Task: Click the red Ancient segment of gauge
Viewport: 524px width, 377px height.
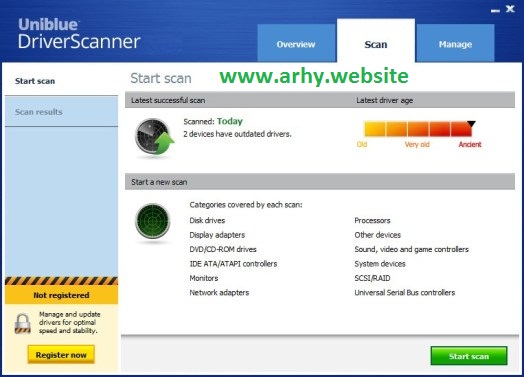Action: coord(461,129)
